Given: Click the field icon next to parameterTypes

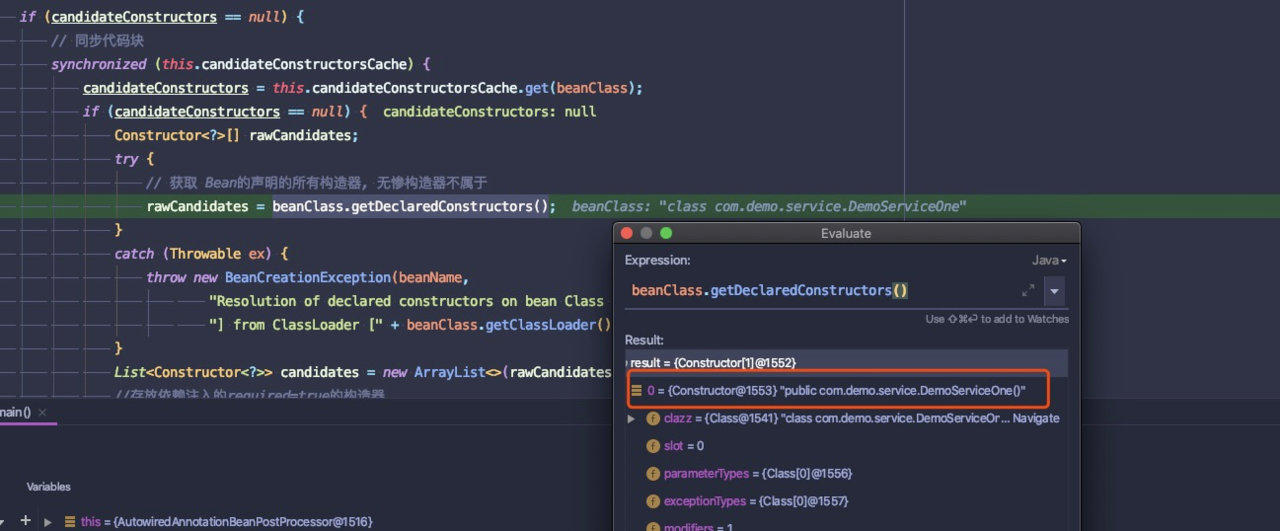Looking at the screenshot, I should point(653,473).
